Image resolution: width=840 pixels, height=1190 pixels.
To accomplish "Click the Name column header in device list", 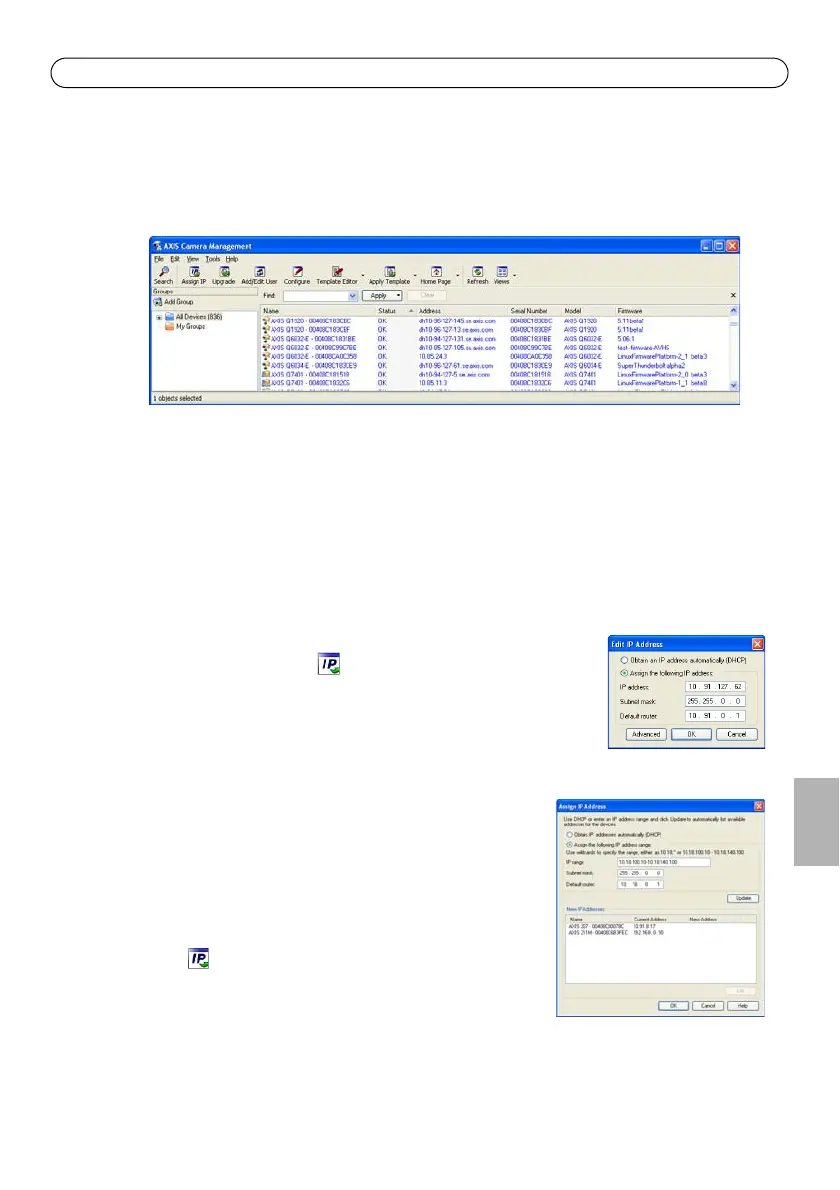I will coord(318,311).
